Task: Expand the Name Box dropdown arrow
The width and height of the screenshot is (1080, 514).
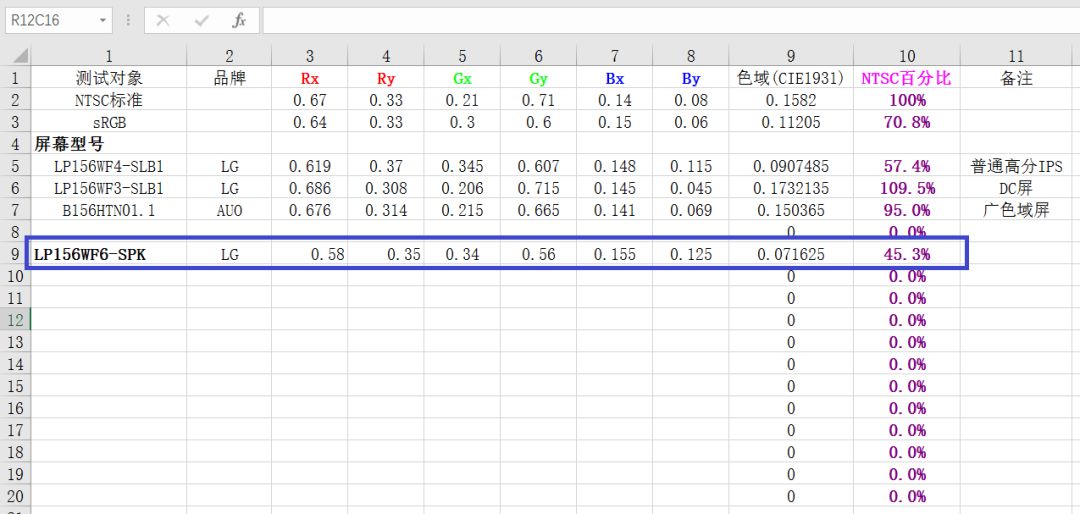Action: (x=103, y=20)
